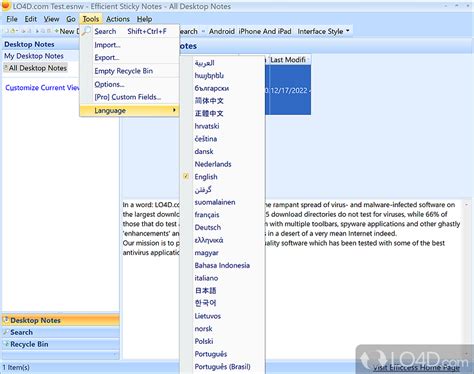Select Korean 한국어 language
The image size is (474, 374).
point(222,303)
